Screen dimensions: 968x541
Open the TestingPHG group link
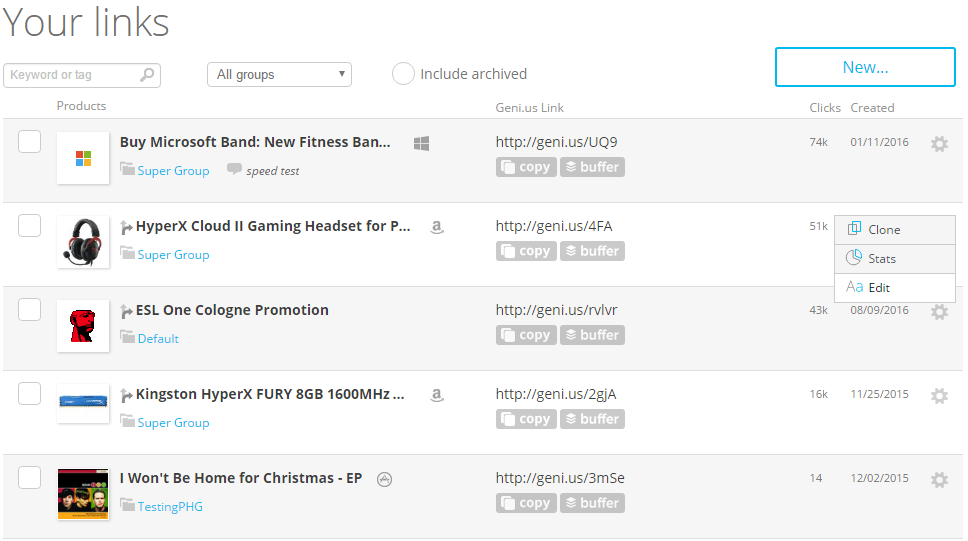(x=170, y=507)
